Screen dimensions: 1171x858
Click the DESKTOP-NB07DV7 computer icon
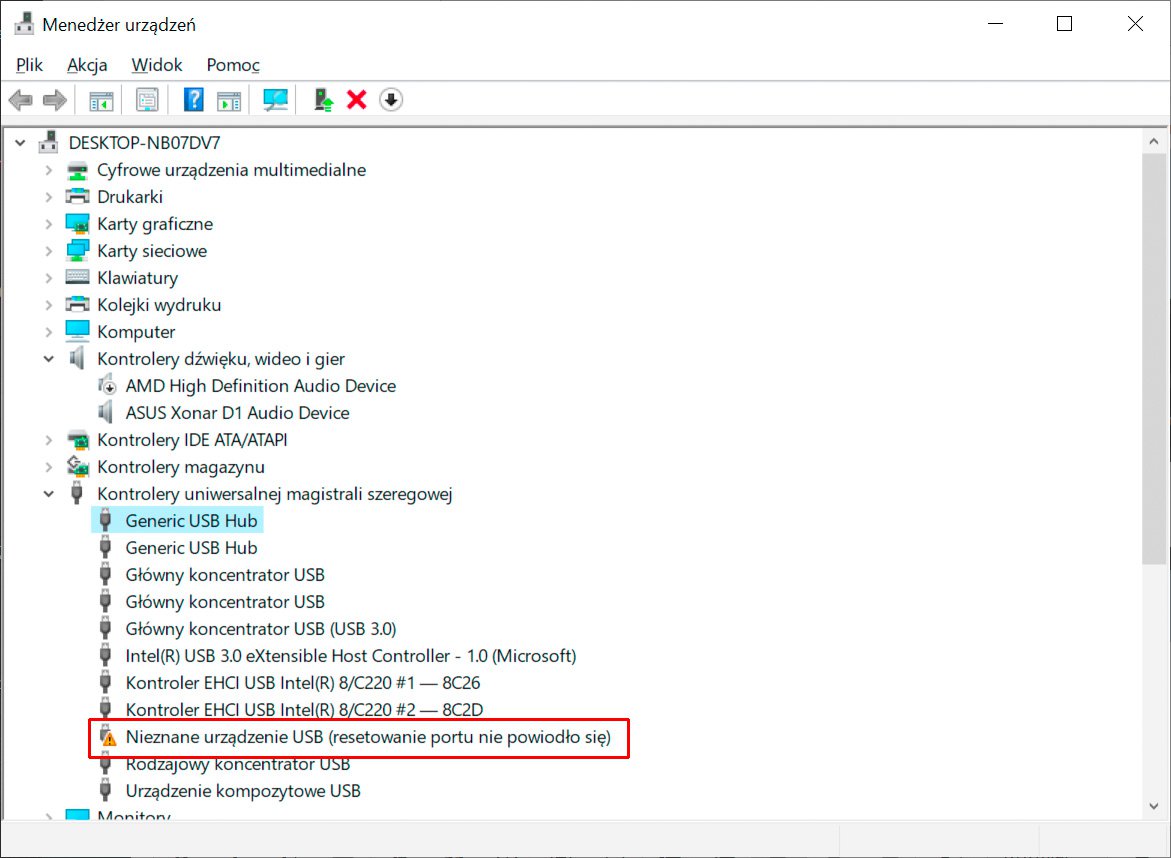tap(49, 142)
